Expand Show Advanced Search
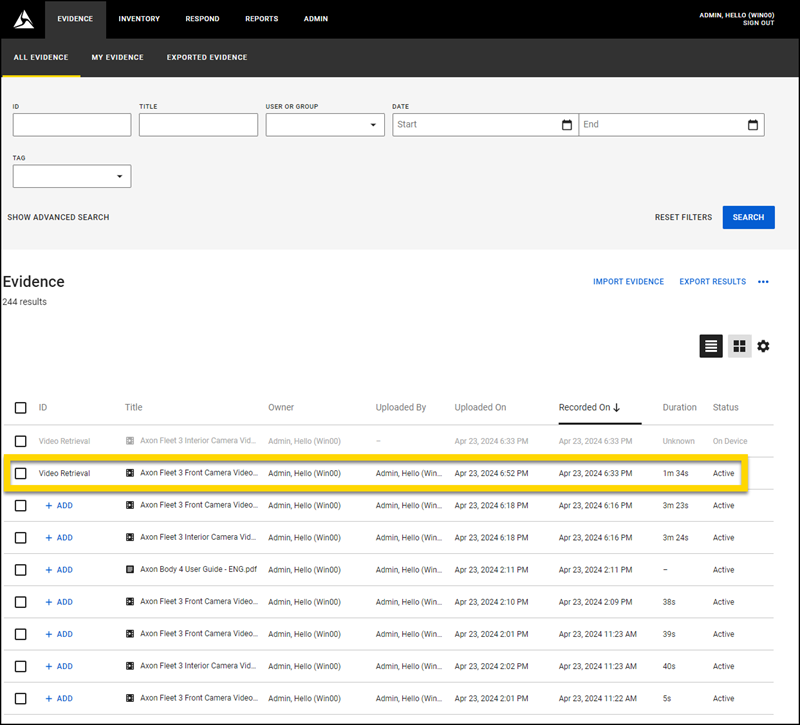 (58, 217)
